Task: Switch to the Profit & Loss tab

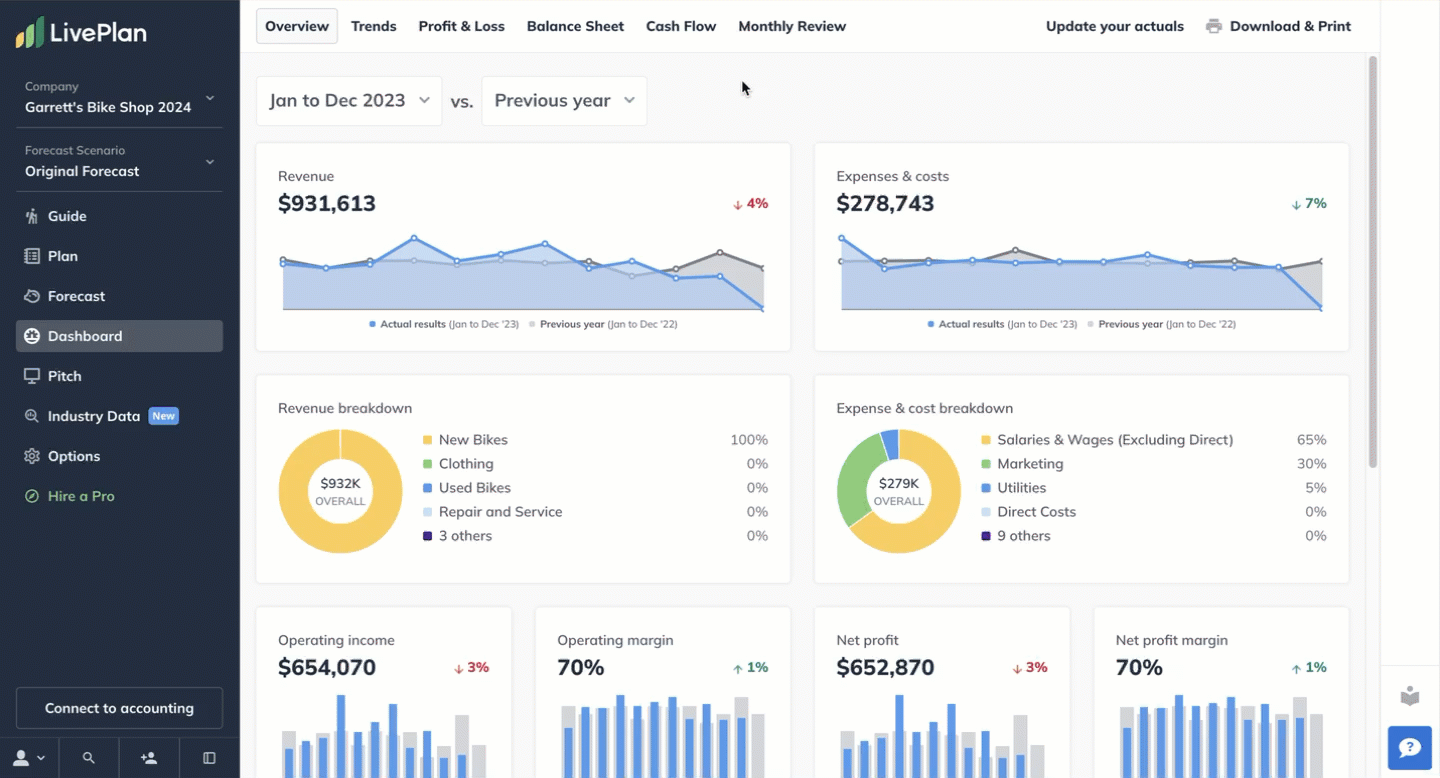Action: coord(461,26)
